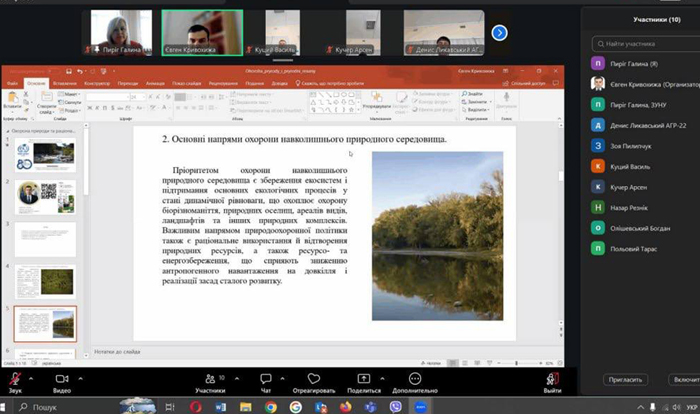Click Створити слайд new slide button
This screenshot has height=414, width=700.
[46, 102]
